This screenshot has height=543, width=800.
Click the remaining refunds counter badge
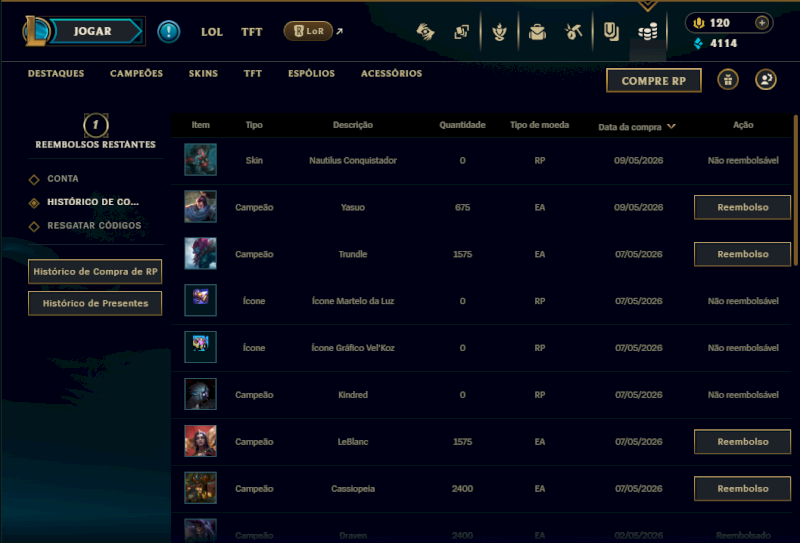pos(95,125)
